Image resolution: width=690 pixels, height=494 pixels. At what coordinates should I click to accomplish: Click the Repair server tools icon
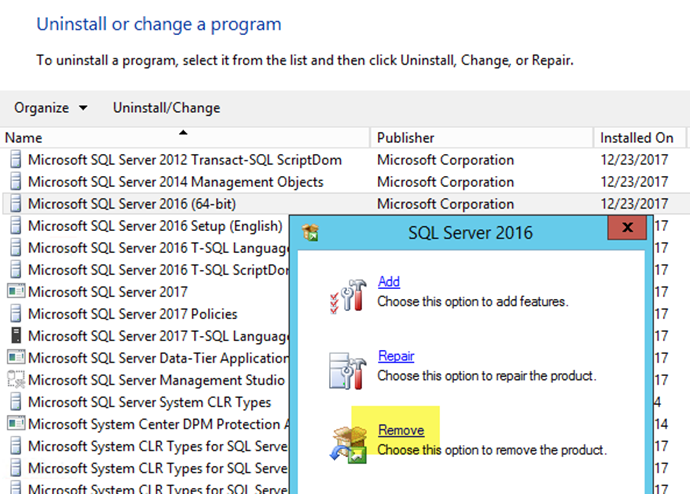[348, 371]
